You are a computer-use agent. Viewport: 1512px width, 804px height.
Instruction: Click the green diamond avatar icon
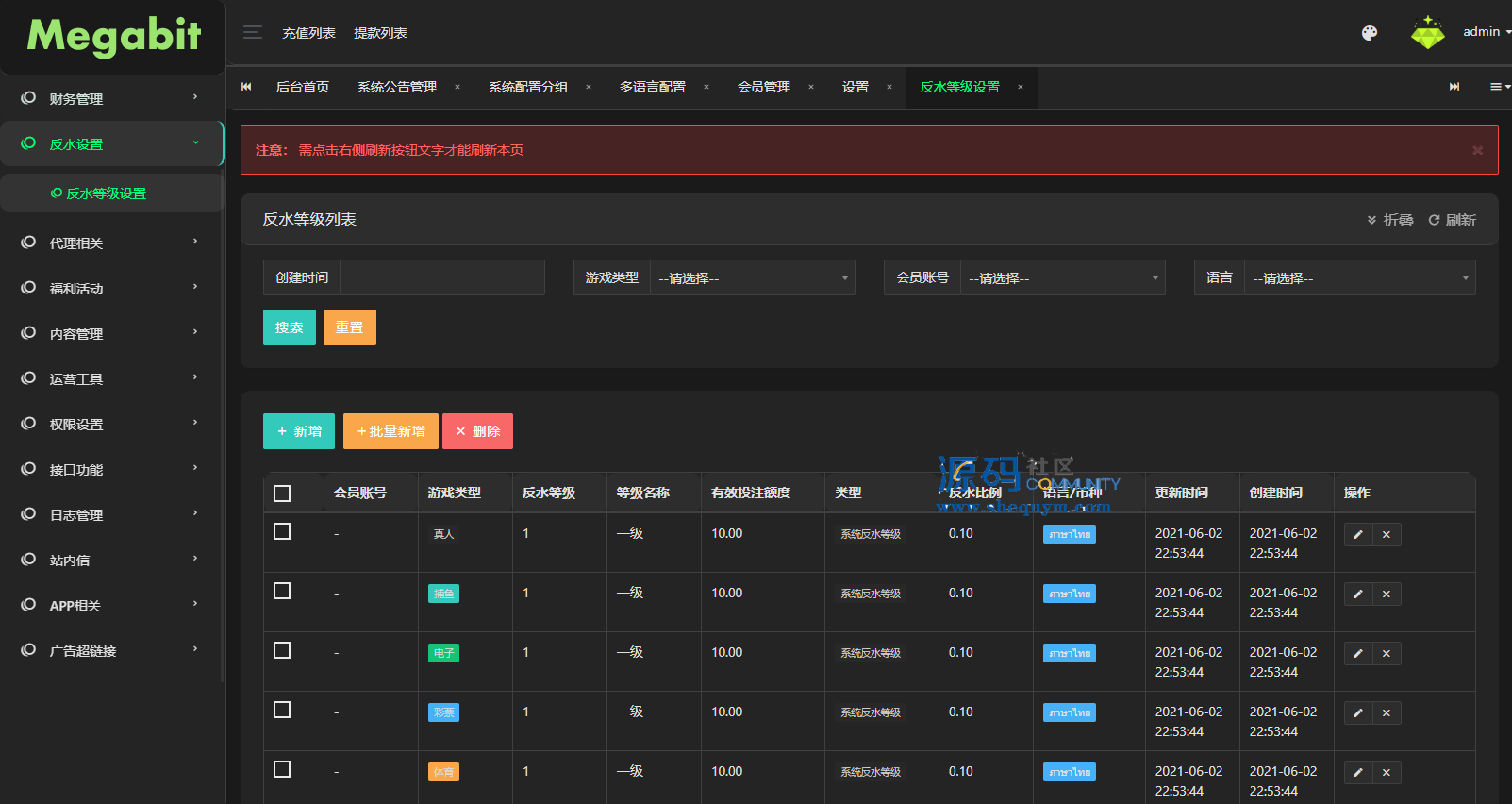coord(1427,33)
